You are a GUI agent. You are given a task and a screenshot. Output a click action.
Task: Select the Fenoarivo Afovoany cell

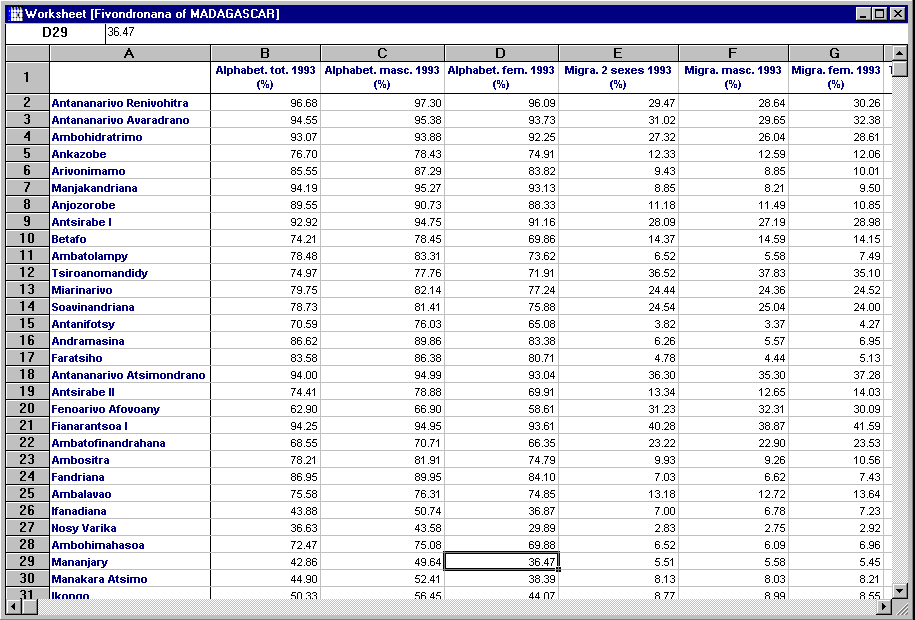(130, 409)
